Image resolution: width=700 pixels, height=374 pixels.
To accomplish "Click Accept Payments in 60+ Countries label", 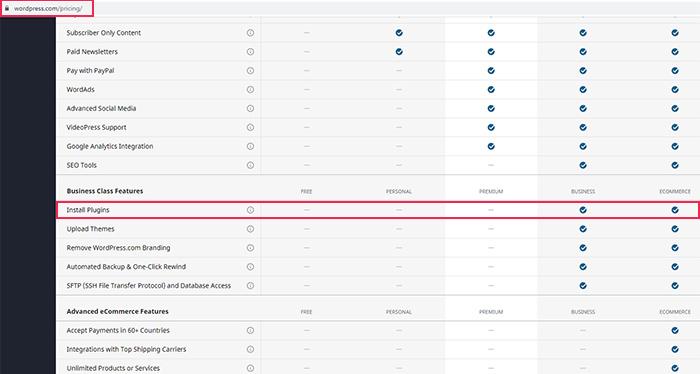I will pos(118,330).
